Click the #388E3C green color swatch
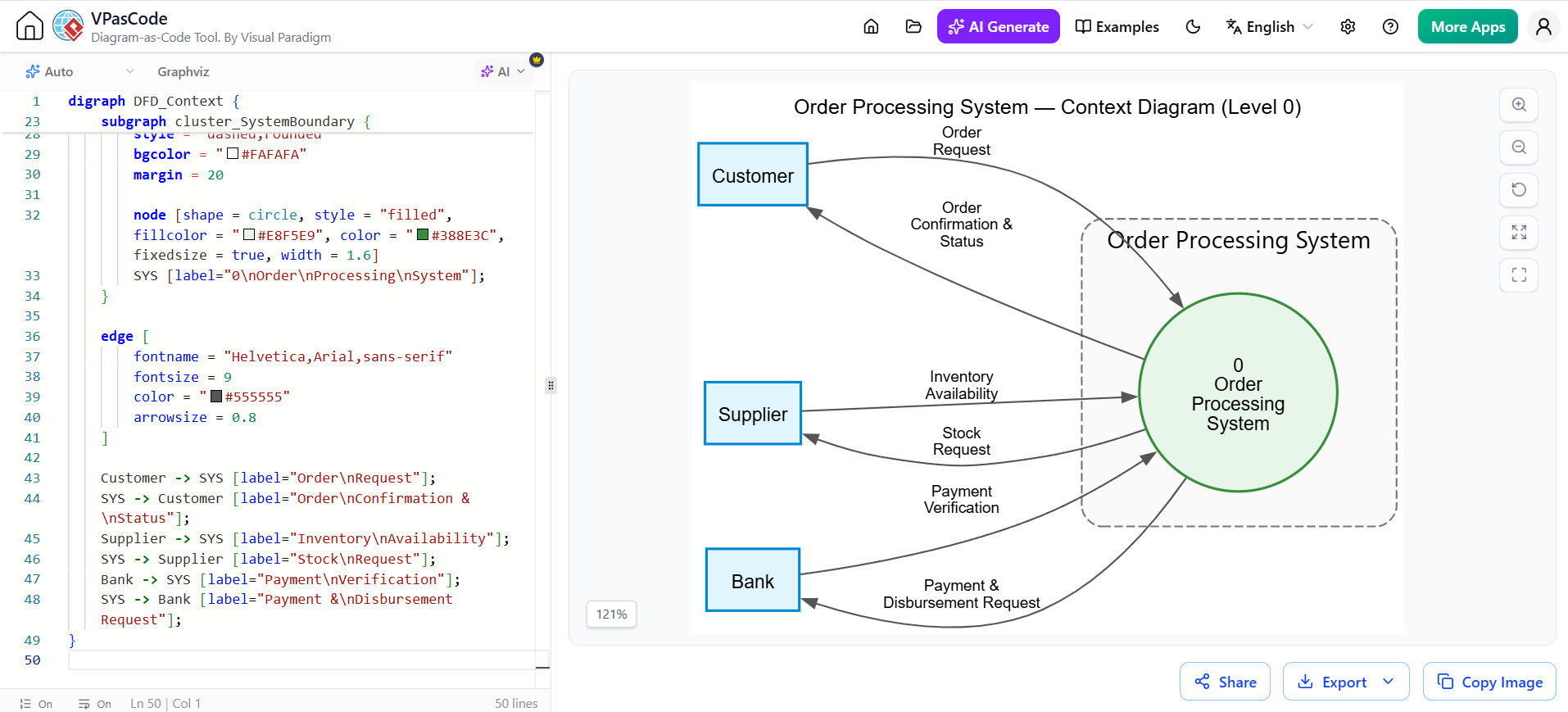This screenshot has height=712, width=1568. (x=423, y=235)
